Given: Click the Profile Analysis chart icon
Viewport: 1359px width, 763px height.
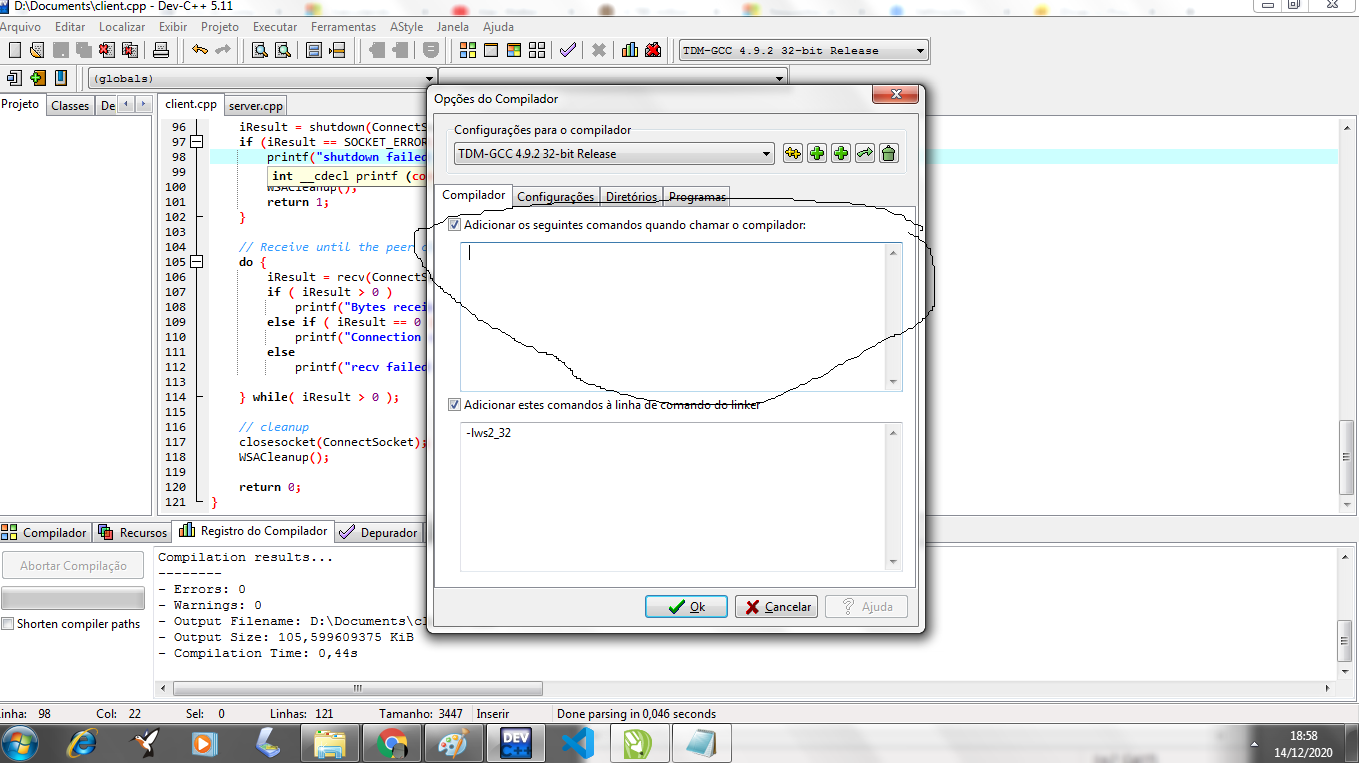Looking at the screenshot, I should (630, 50).
